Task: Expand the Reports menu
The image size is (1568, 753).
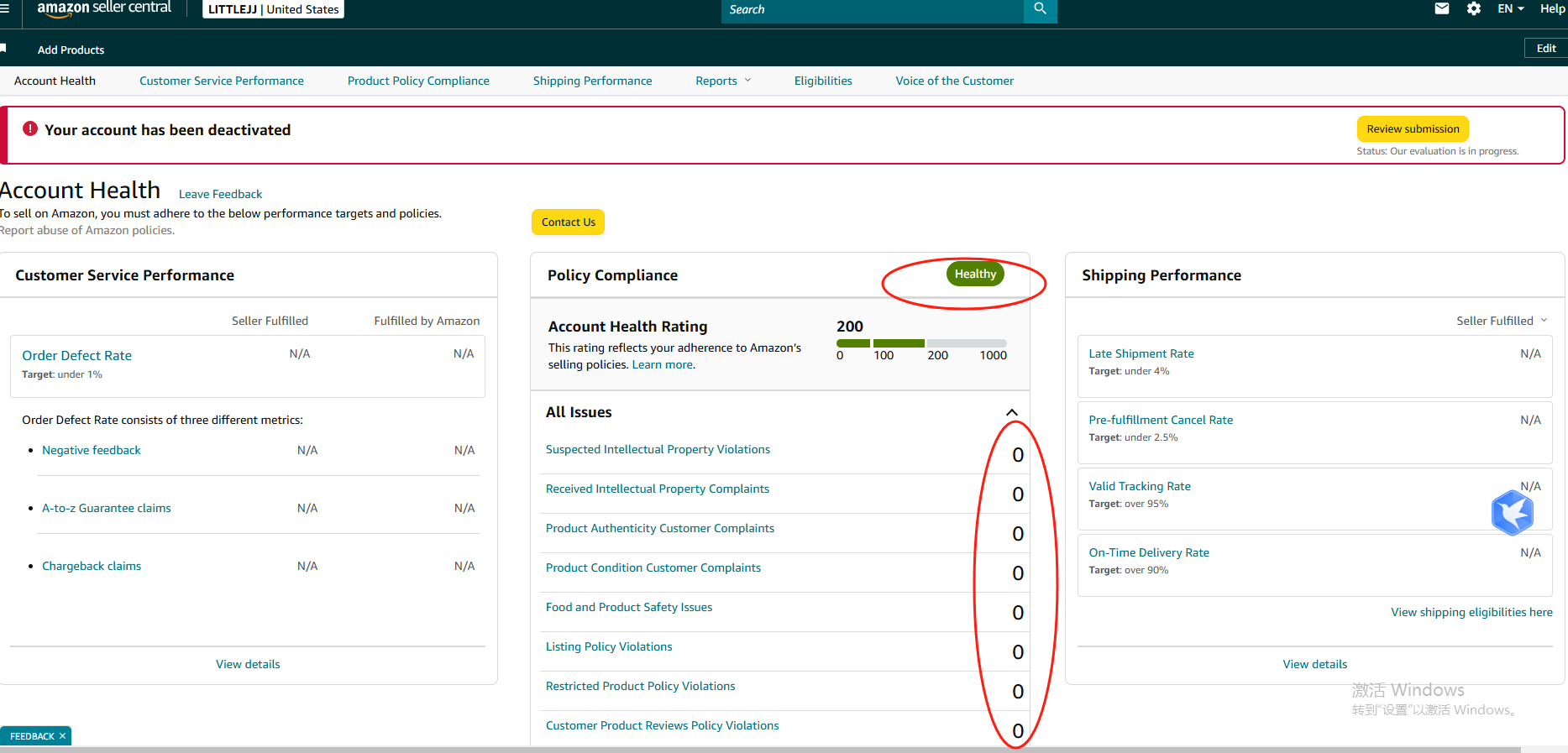Action: [723, 81]
